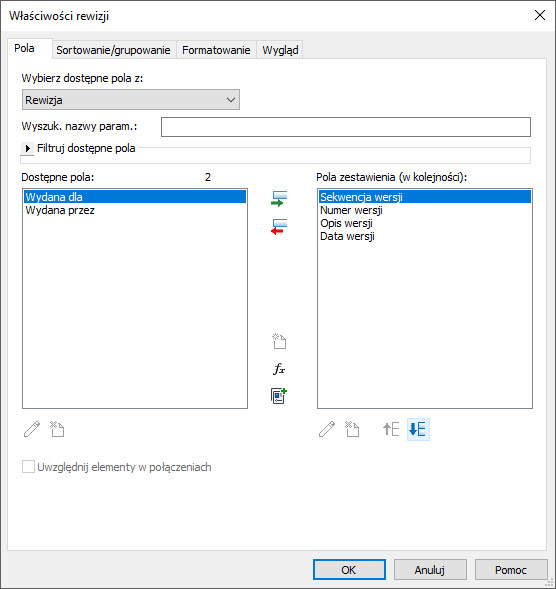This screenshot has height=589, width=556.
Task: Click the new parameter icon above fx
Action: coord(279,341)
